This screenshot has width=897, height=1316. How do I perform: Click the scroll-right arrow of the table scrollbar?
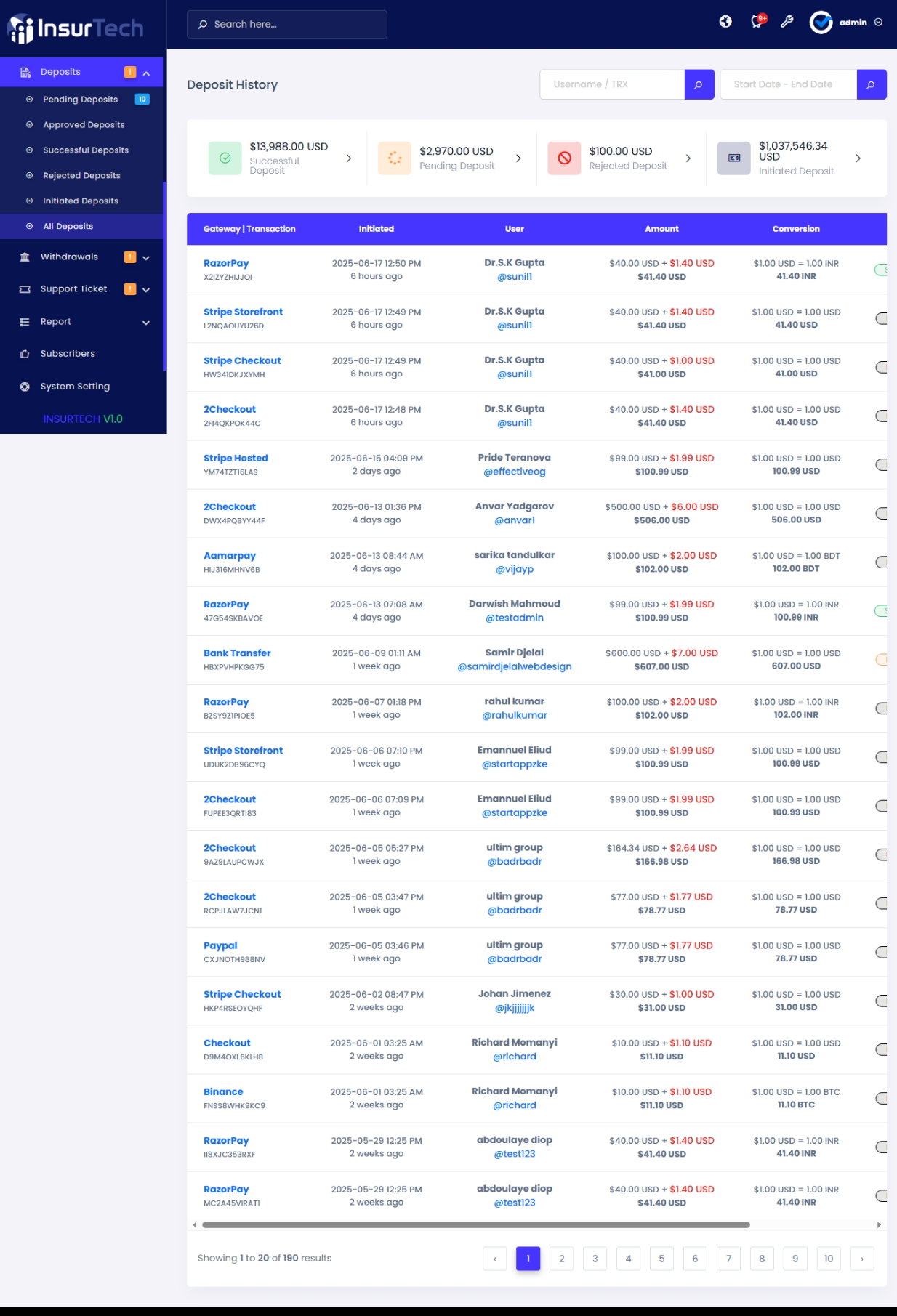click(x=879, y=1225)
